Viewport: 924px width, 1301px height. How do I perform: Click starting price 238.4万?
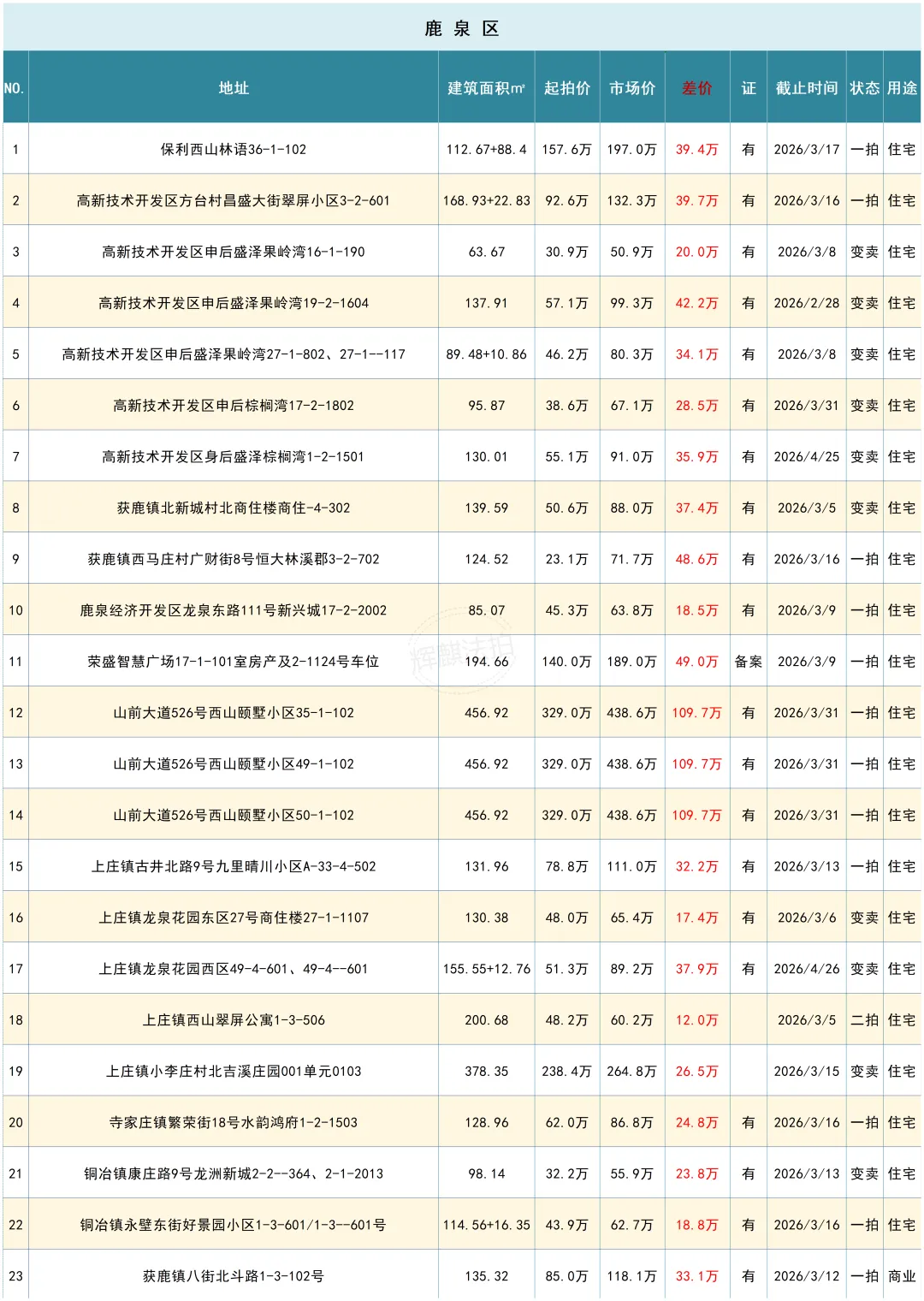[567, 1072]
